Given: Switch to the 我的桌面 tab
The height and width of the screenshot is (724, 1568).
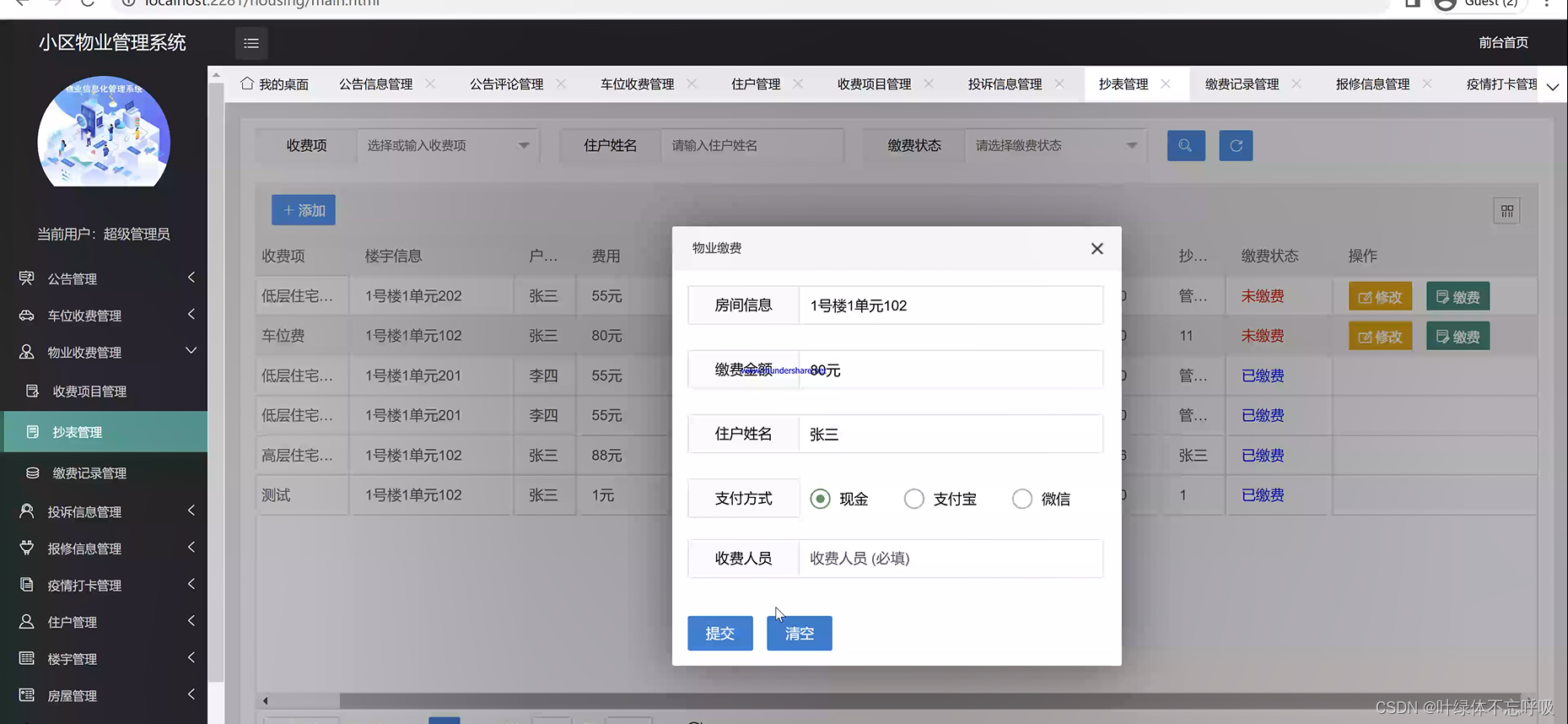Looking at the screenshot, I should point(275,84).
